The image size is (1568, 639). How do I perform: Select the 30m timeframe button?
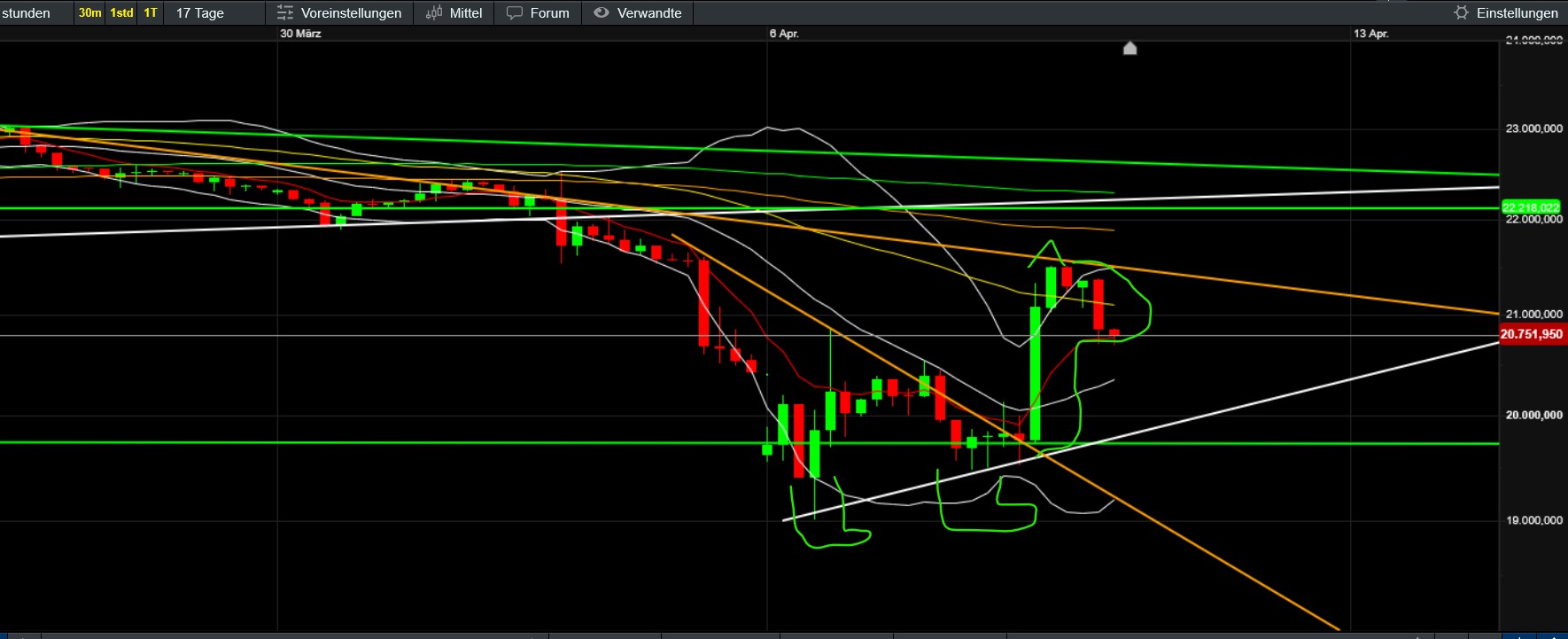(89, 12)
